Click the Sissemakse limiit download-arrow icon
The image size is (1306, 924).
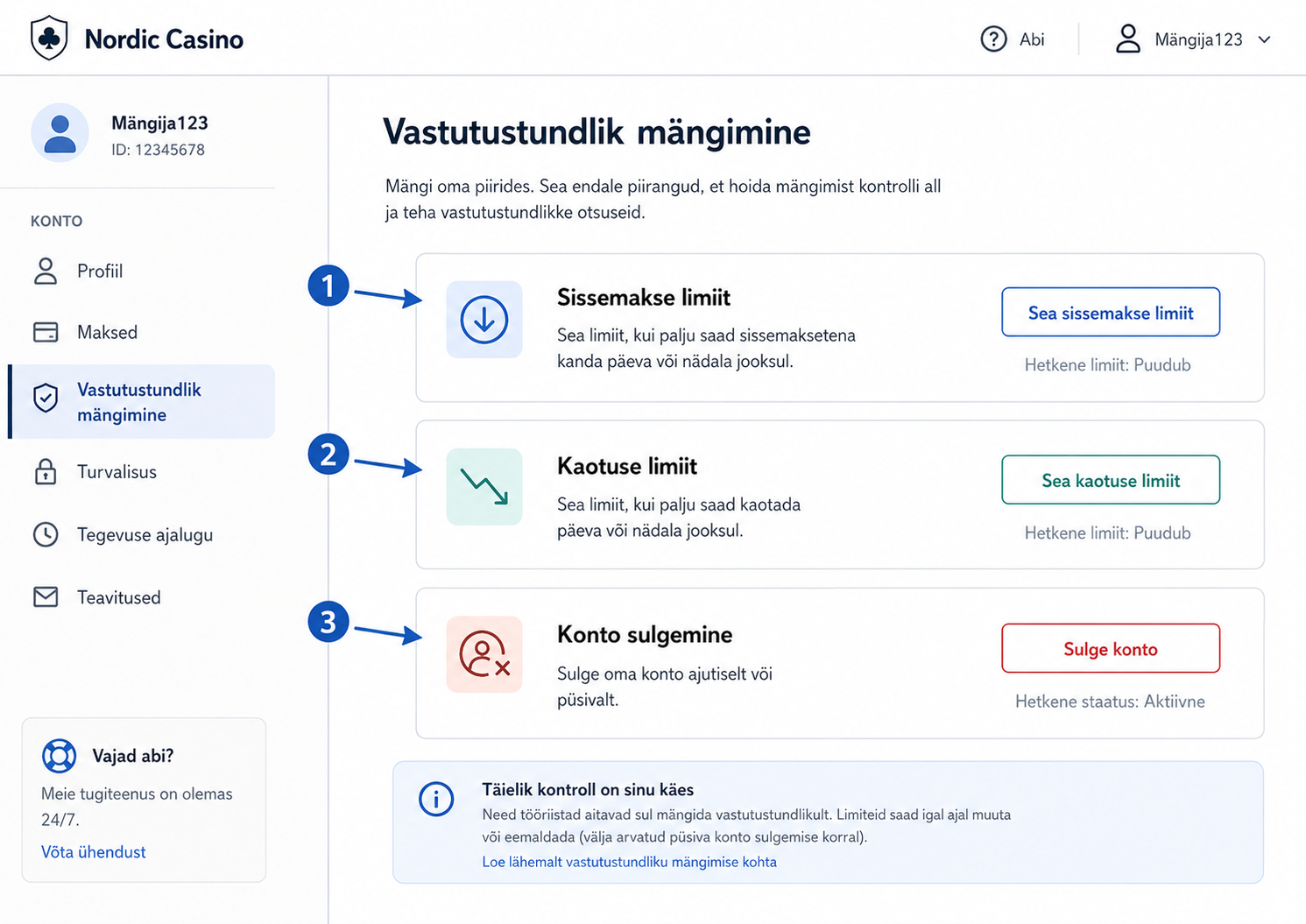[x=484, y=319]
